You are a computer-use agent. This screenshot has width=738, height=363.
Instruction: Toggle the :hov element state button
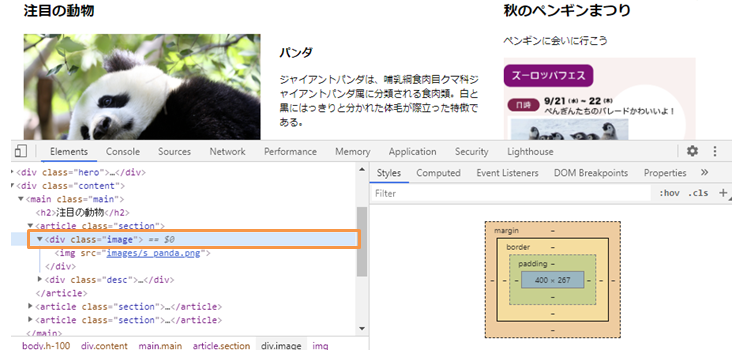point(669,193)
